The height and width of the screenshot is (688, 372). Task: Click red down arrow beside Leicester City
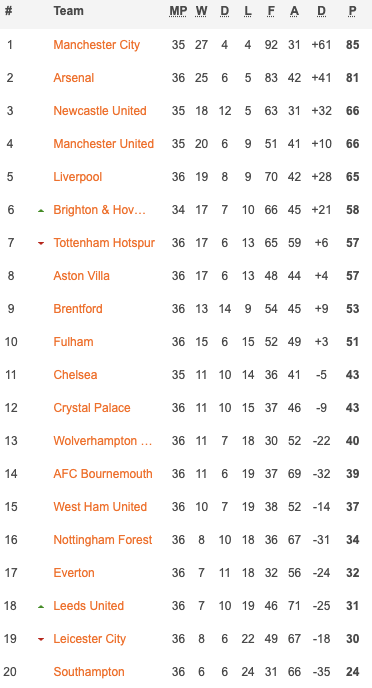pos(41,639)
